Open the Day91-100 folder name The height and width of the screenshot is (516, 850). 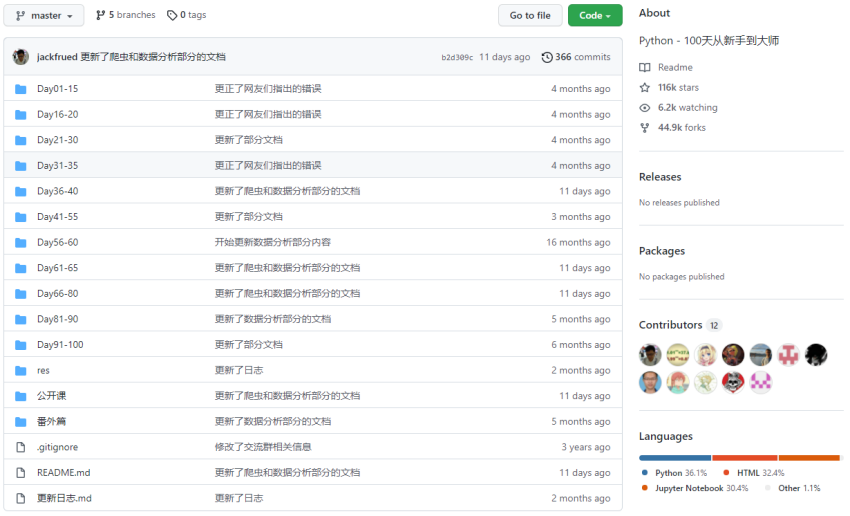[60, 345]
